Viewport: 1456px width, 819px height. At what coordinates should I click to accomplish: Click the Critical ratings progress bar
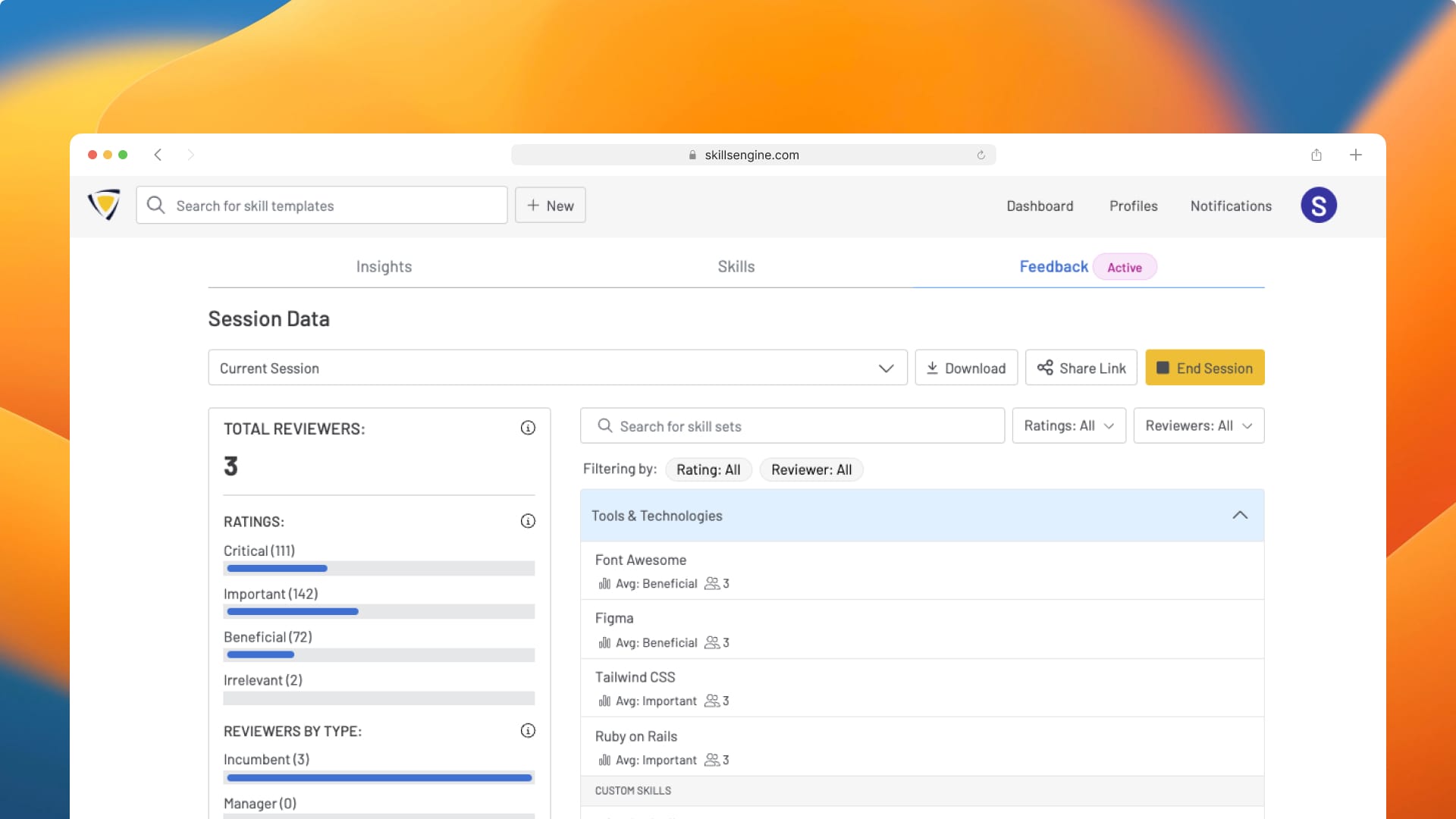pos(378,568)
